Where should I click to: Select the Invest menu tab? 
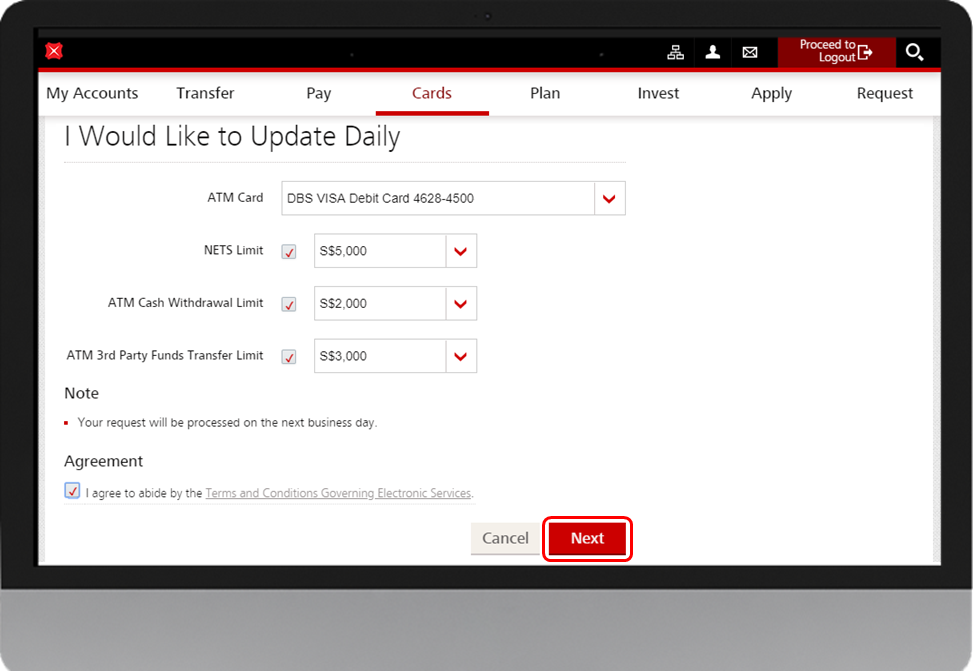658,93
